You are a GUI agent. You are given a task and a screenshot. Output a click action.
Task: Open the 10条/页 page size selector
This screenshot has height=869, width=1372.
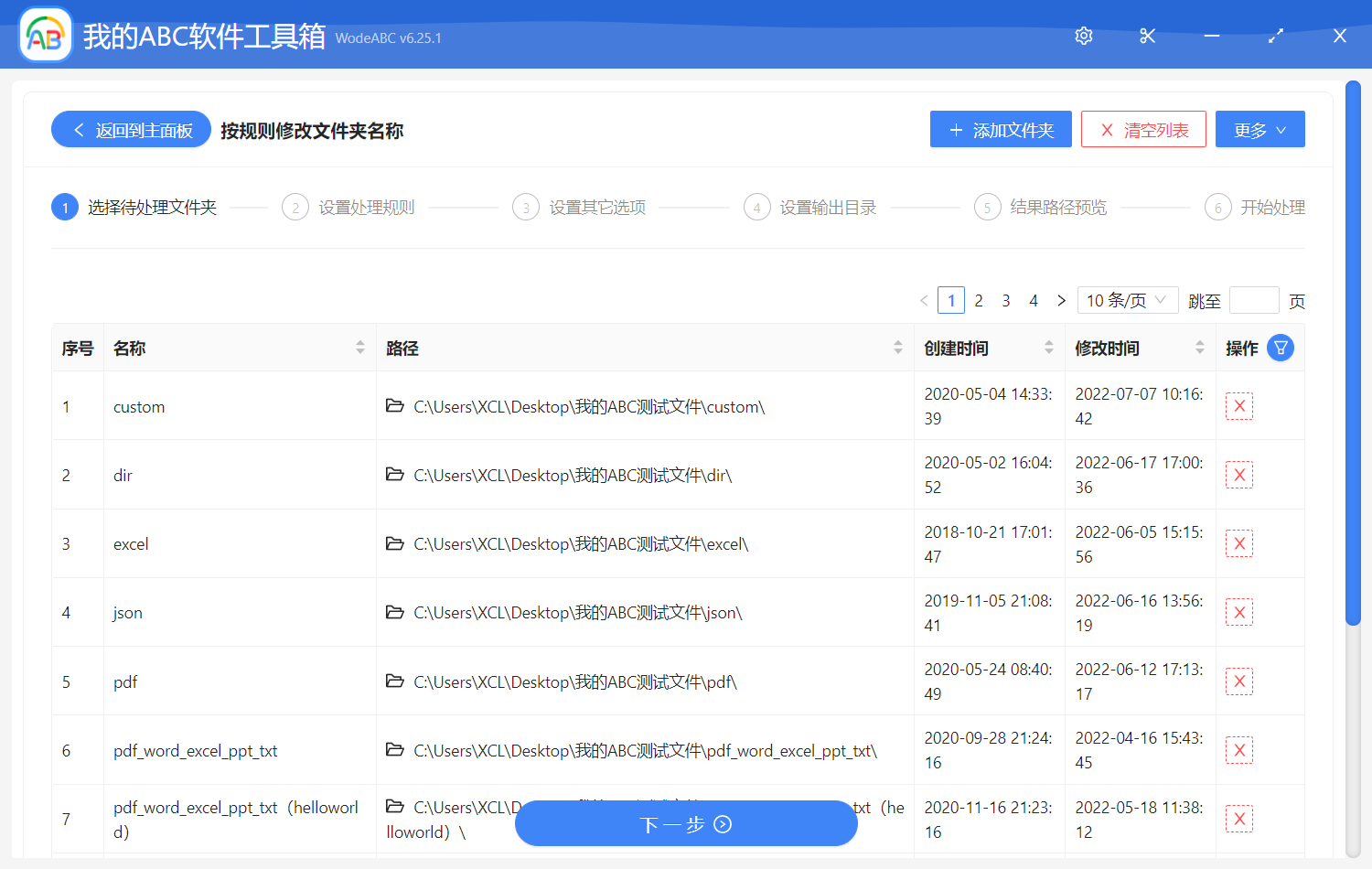tap(1127, 300)
